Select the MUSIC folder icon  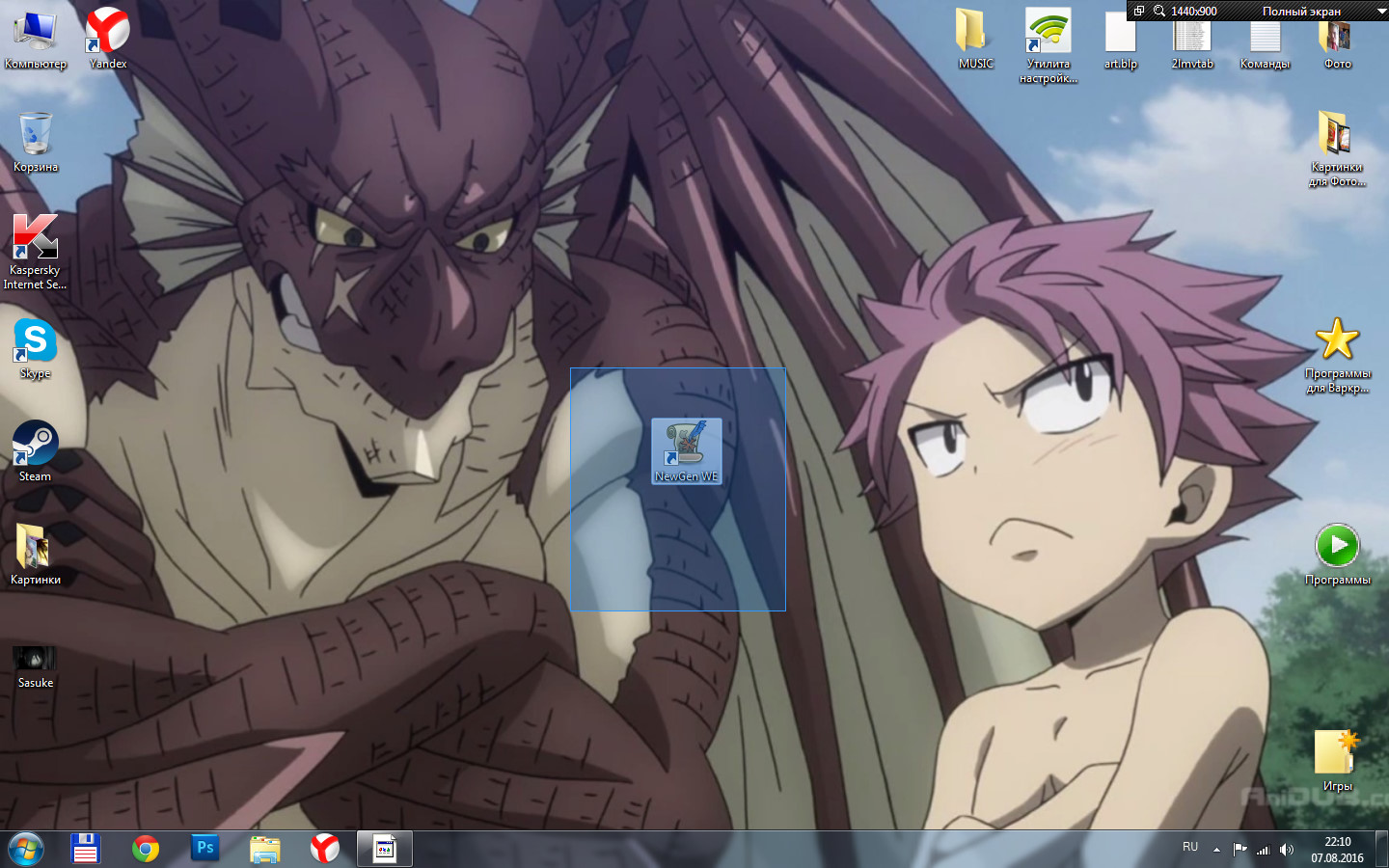tap(976, 41)
